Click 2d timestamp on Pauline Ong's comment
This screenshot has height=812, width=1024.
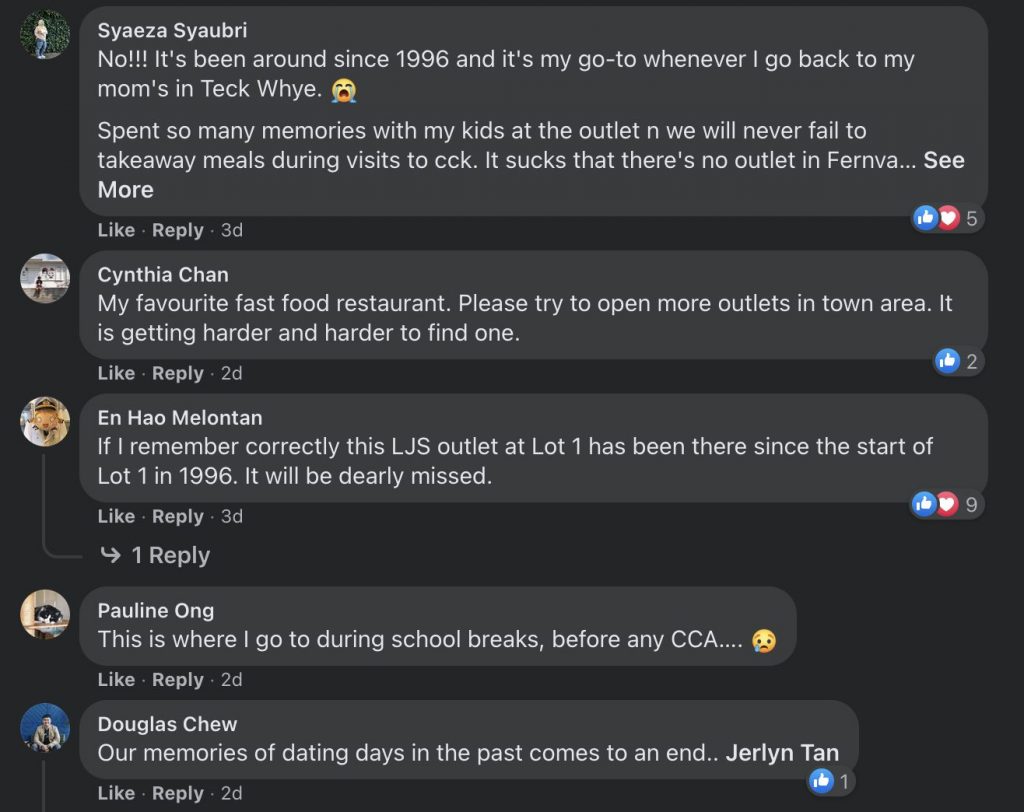click(231, 680)
